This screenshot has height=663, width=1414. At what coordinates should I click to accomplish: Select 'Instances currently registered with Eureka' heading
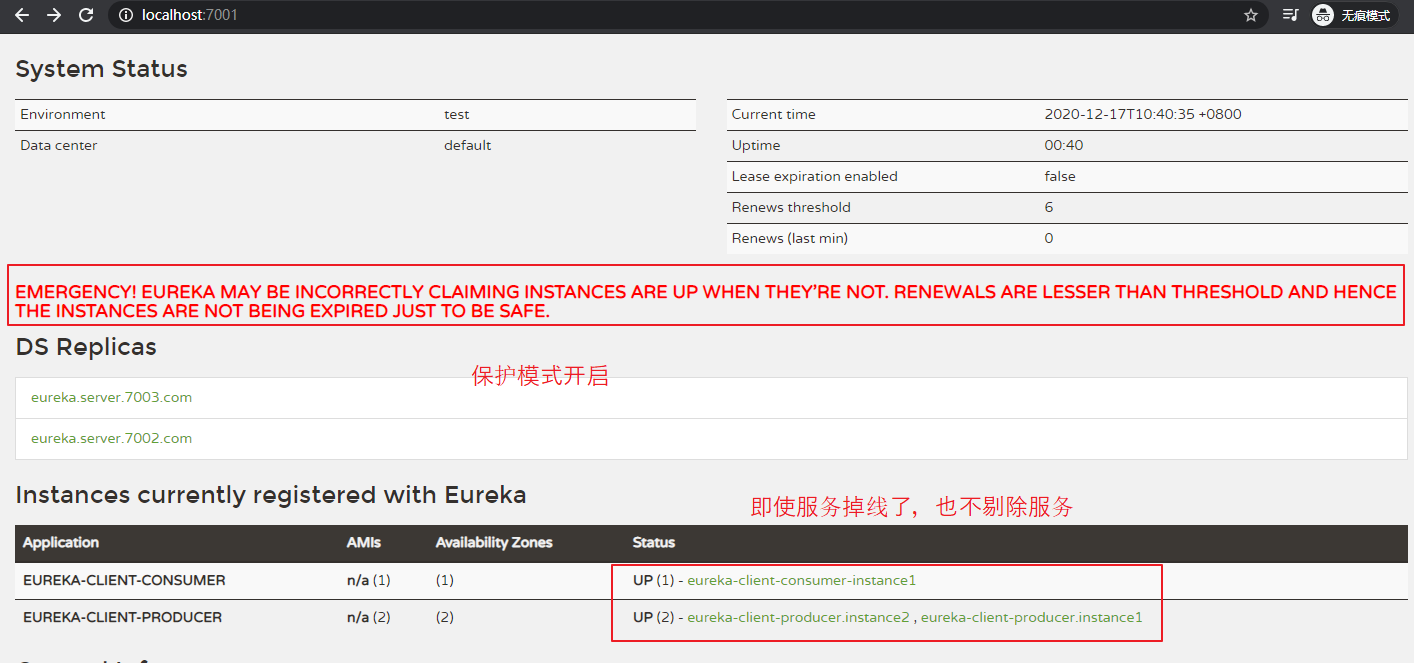pyautogui.click(x=271, y=495)
